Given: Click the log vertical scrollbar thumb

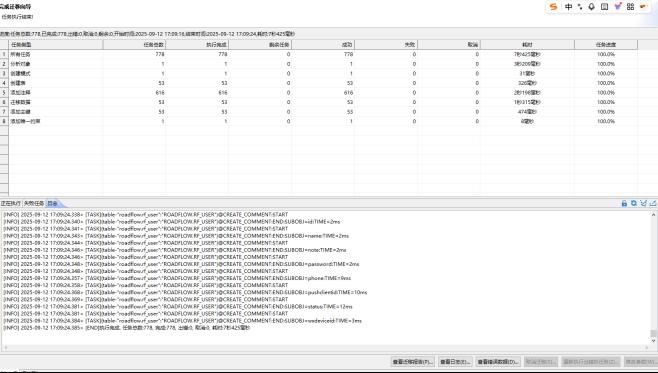Looking at the screenshot, I should pyautogui.click(x=653, y=333).
